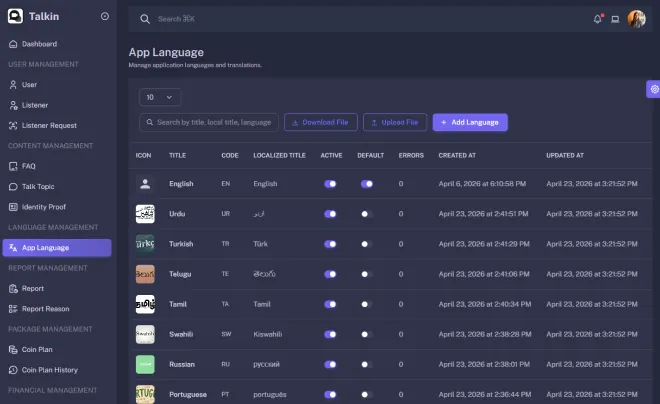Open the settings gear panel on right edge
This screenshot has width=660, height=404.
point(654,89)
